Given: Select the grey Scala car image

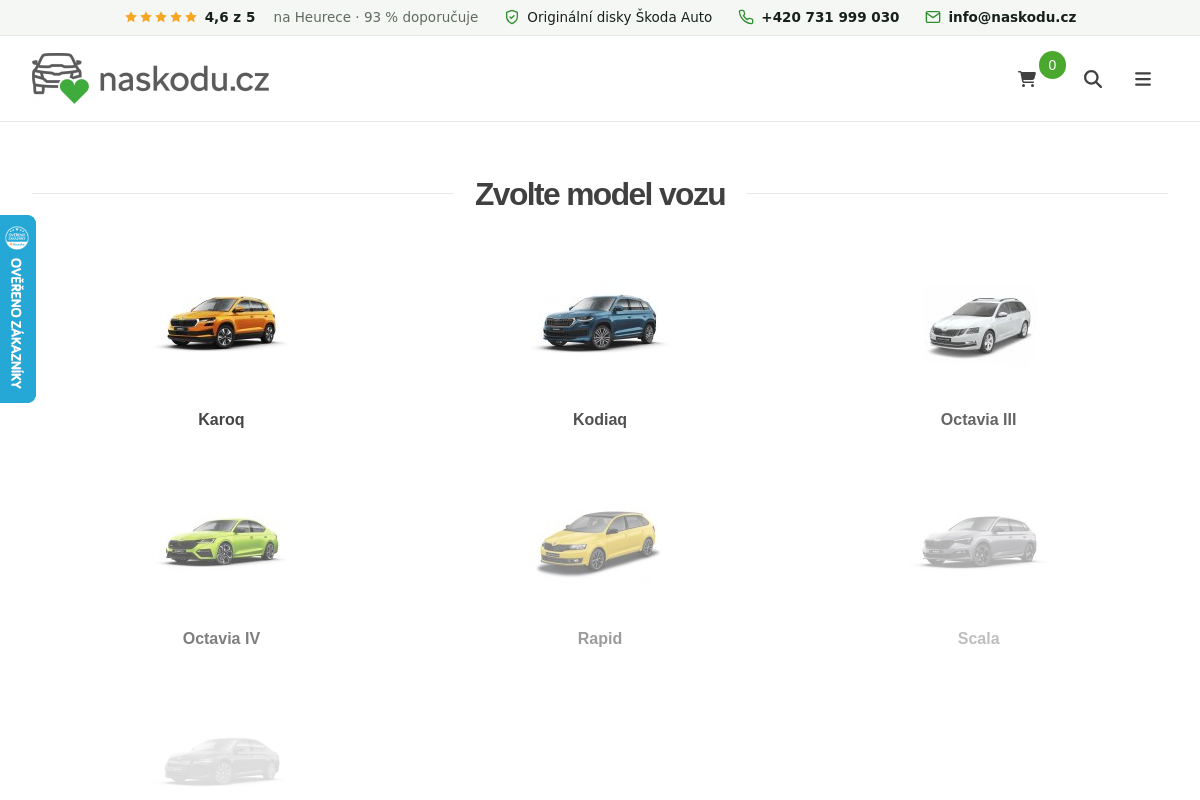Looking at the screenshot, I should (979, 541).
